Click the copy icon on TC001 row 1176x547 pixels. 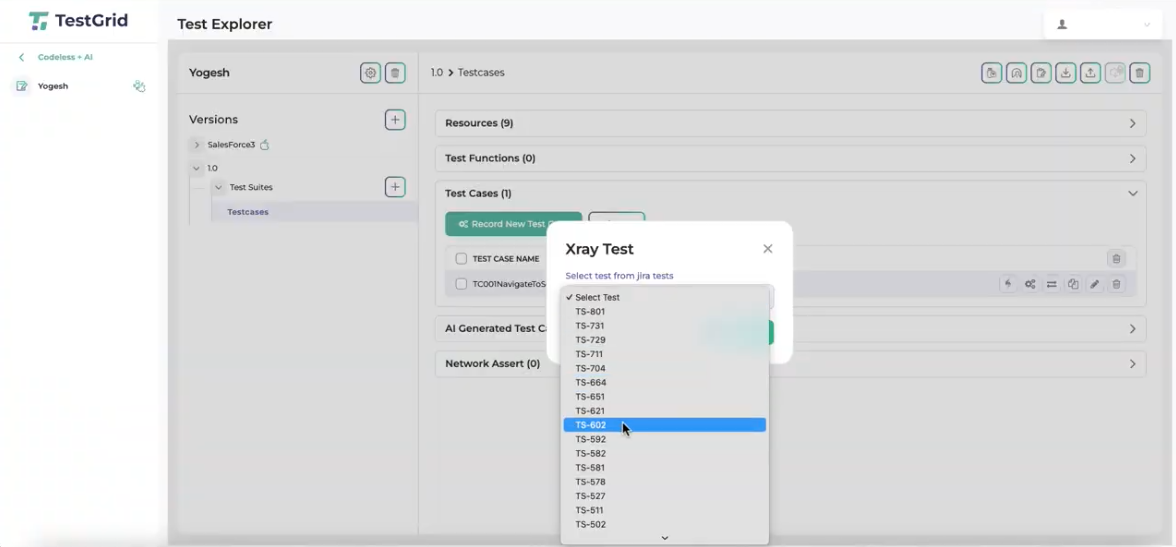tap(1073, 284)
